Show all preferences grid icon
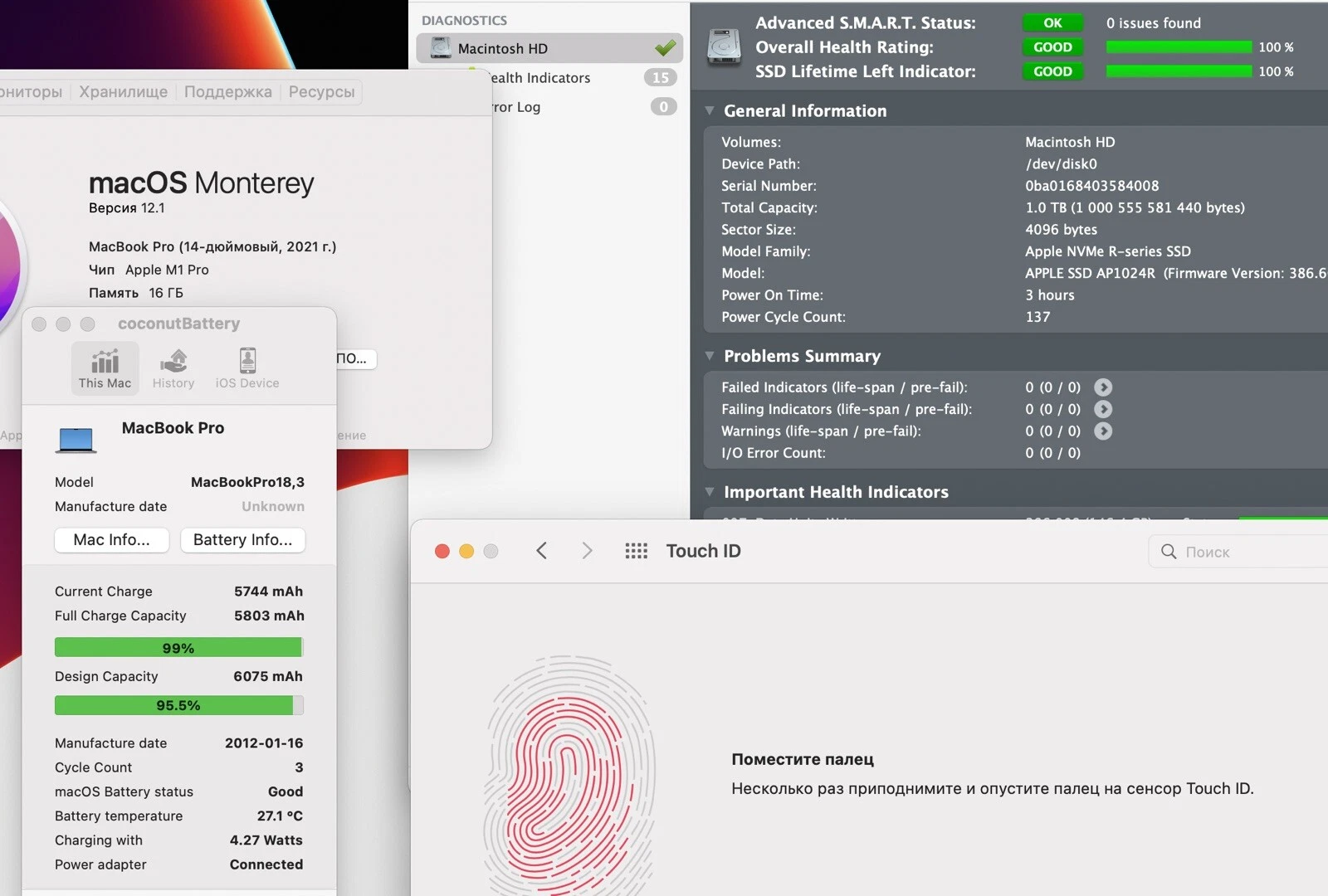This screenshot has width=1328, height=896. (x=636, y=551)
